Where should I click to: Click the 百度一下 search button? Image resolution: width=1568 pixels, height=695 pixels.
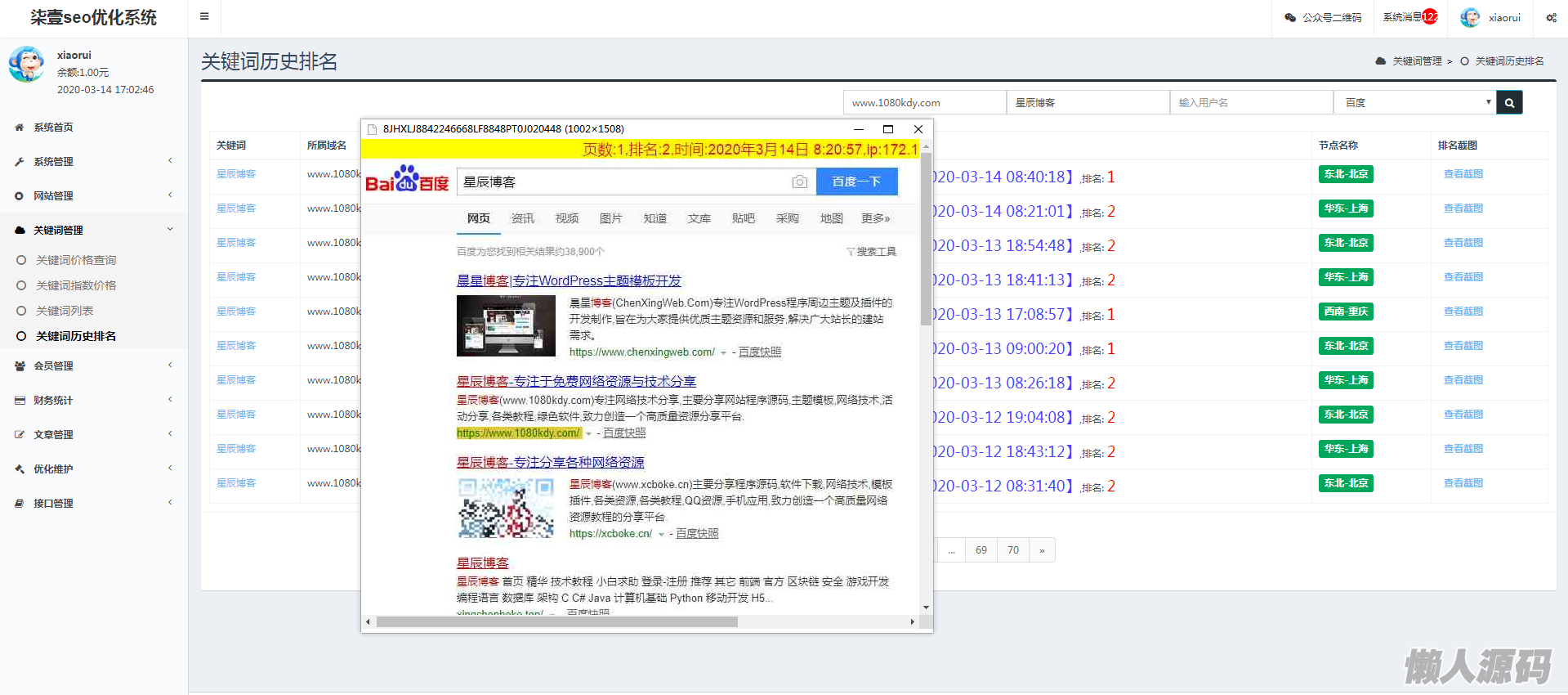856,182
